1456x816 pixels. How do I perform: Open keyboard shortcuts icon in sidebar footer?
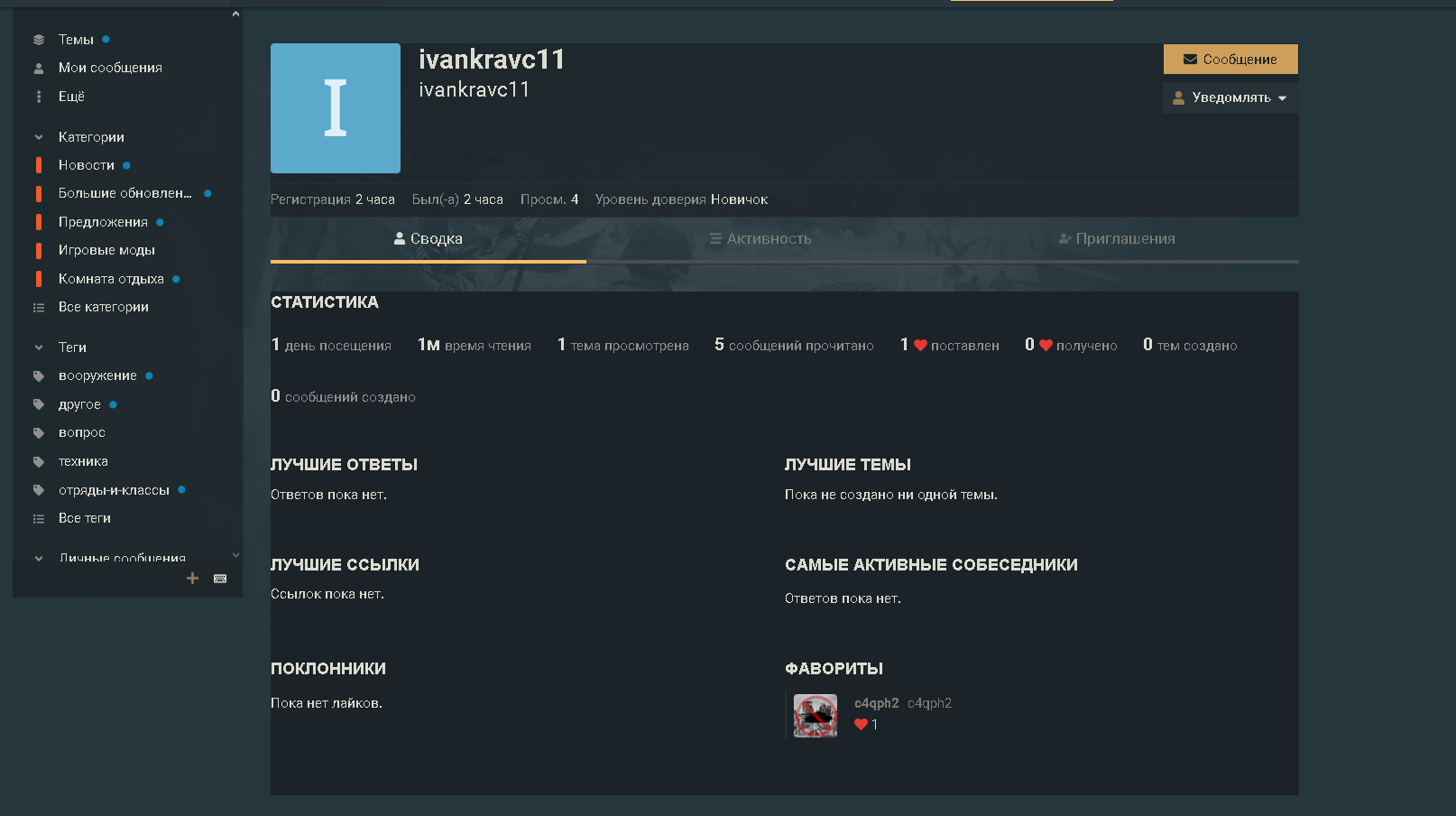pyautogui.click(x=220, y=579)
